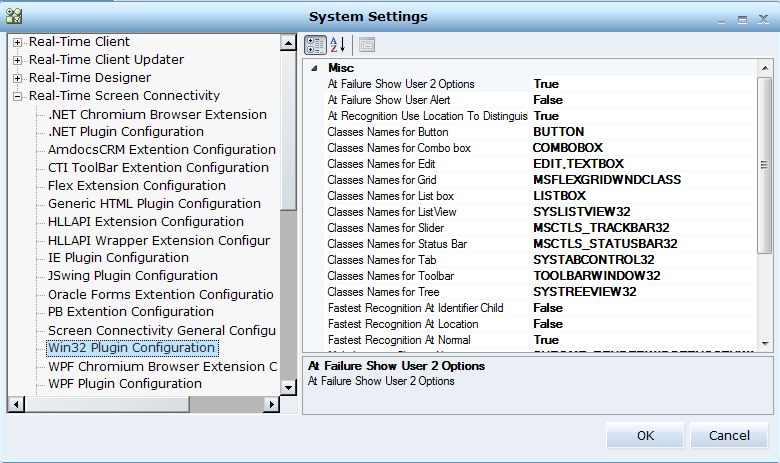Viewport: 780px width, 463px height.
Task: Click the System Settings title bar icon
Action: pyautogui.click(x=14, y=17)
